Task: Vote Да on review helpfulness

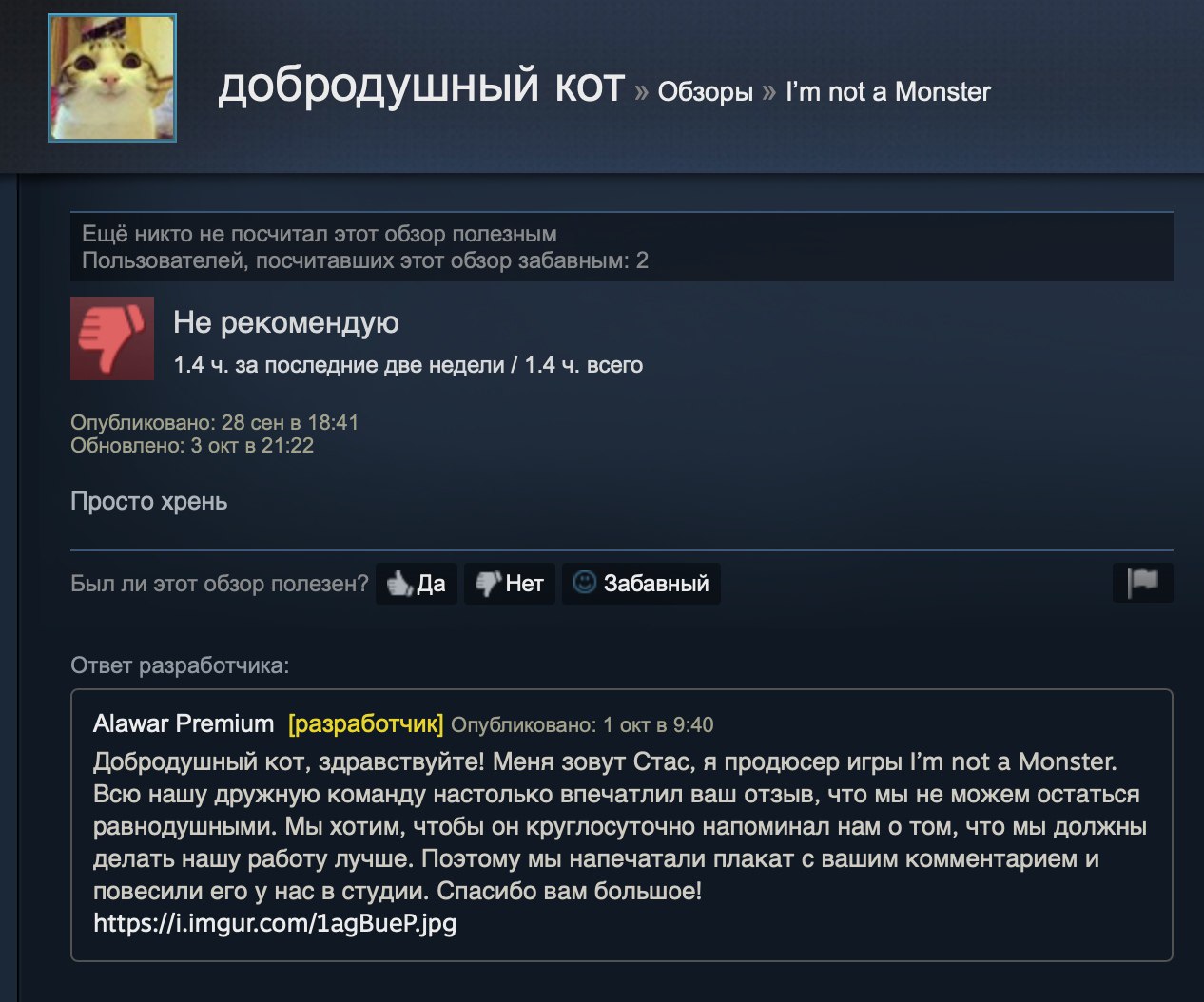Action: click(417, 584)
